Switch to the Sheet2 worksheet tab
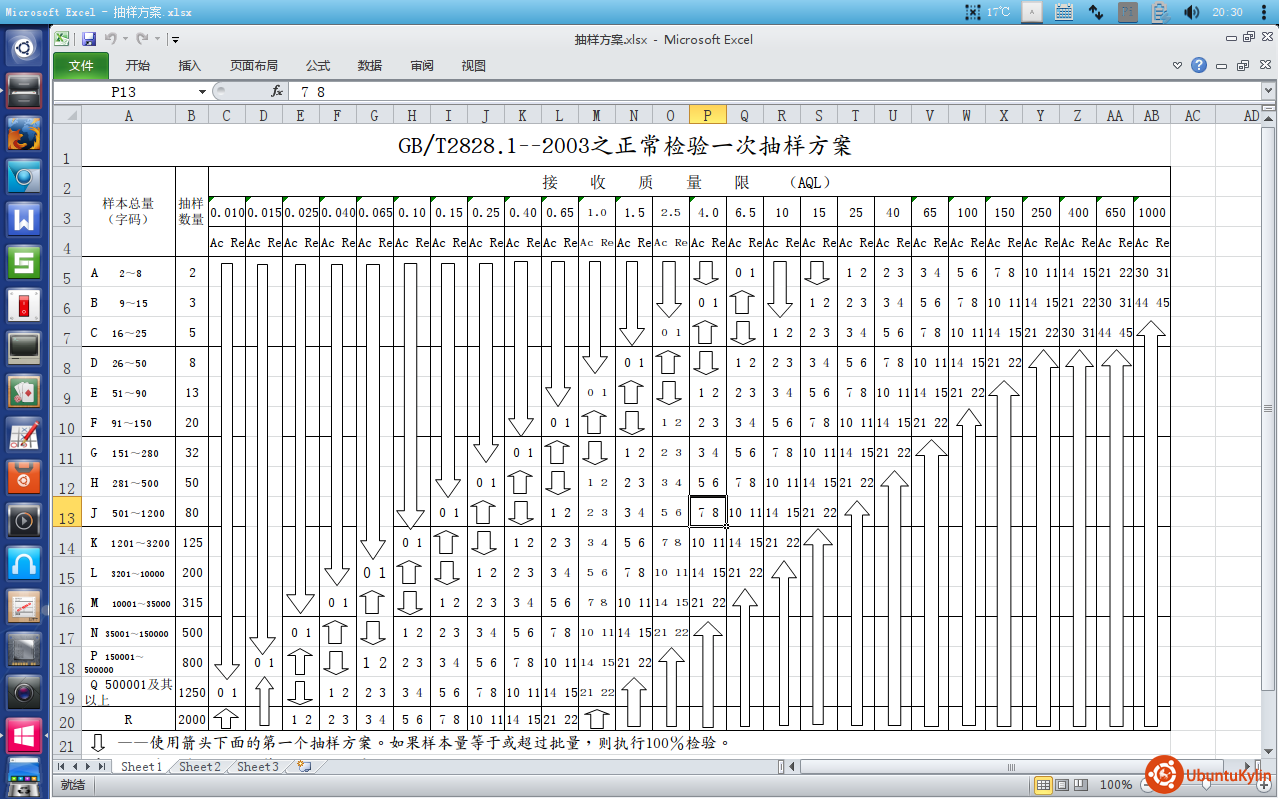Image resolution: width=1279 pixels, height=799 pixels. pos(199,767)
